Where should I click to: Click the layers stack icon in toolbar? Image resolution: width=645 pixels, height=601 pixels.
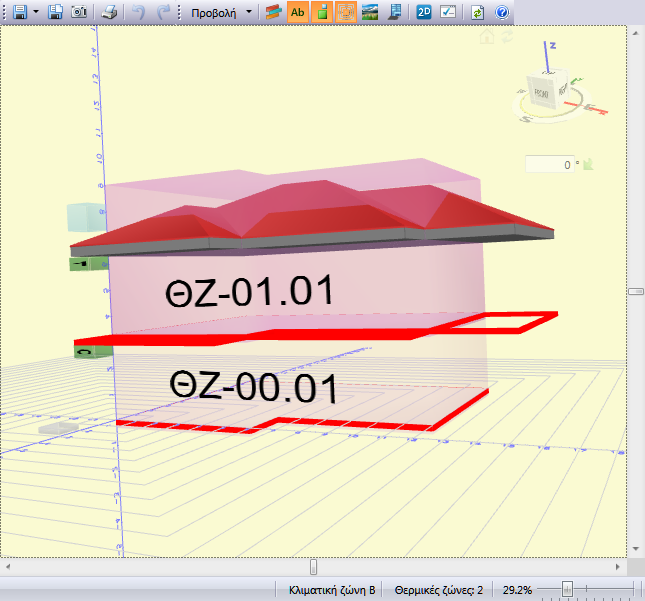[273, 13]
